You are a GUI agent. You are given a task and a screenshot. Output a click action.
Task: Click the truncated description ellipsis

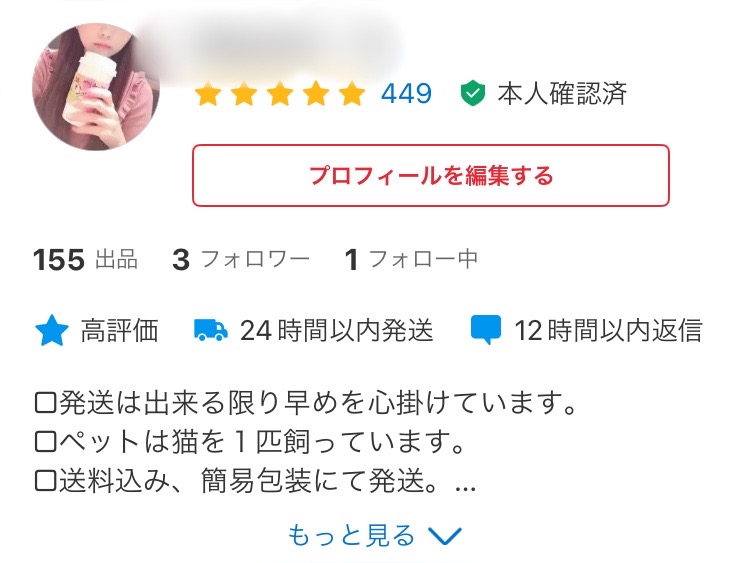(465, 488)
